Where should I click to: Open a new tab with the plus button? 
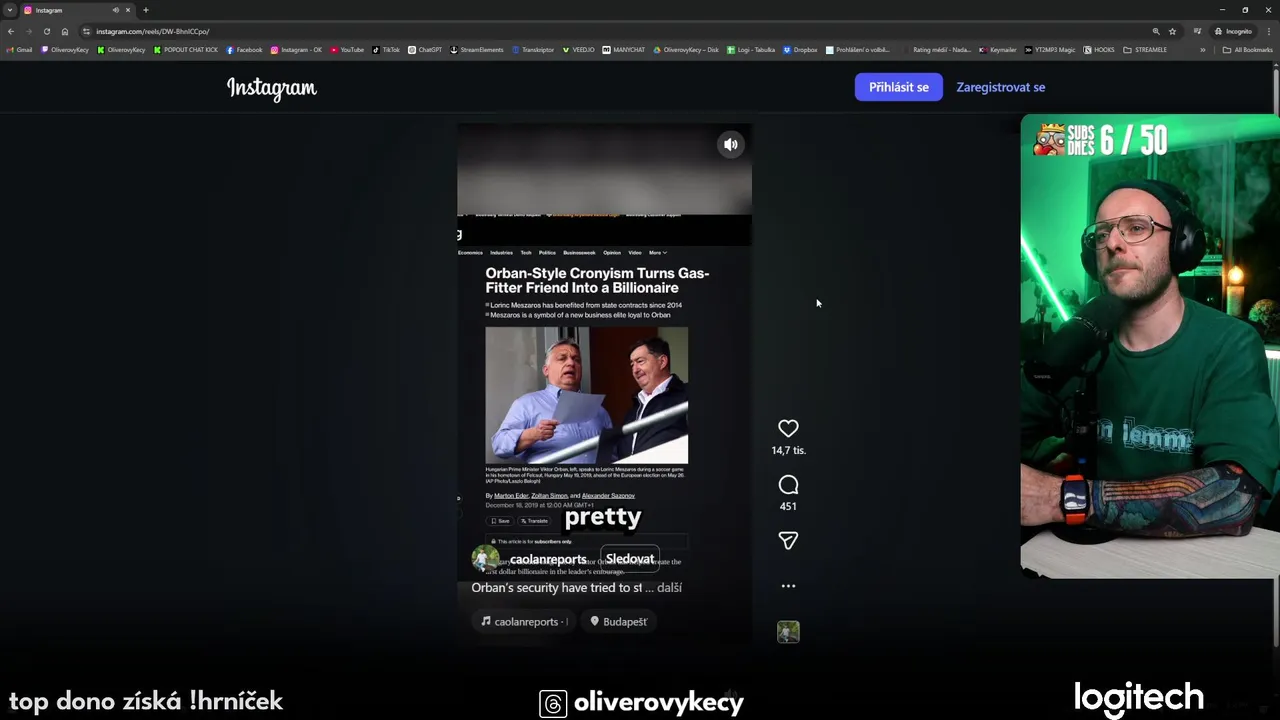click(x=146, y=10)
